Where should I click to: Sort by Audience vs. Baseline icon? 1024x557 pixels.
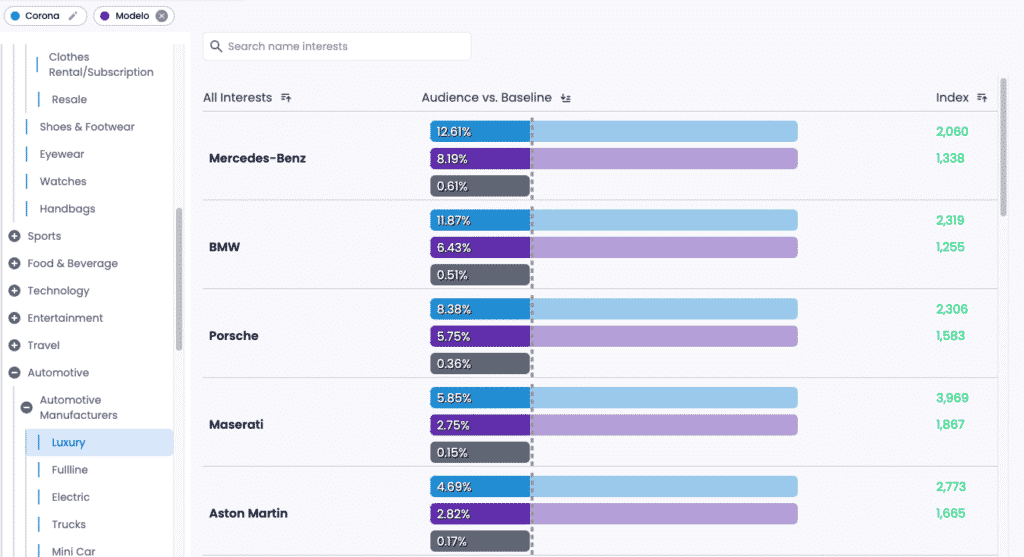point(566,98)
